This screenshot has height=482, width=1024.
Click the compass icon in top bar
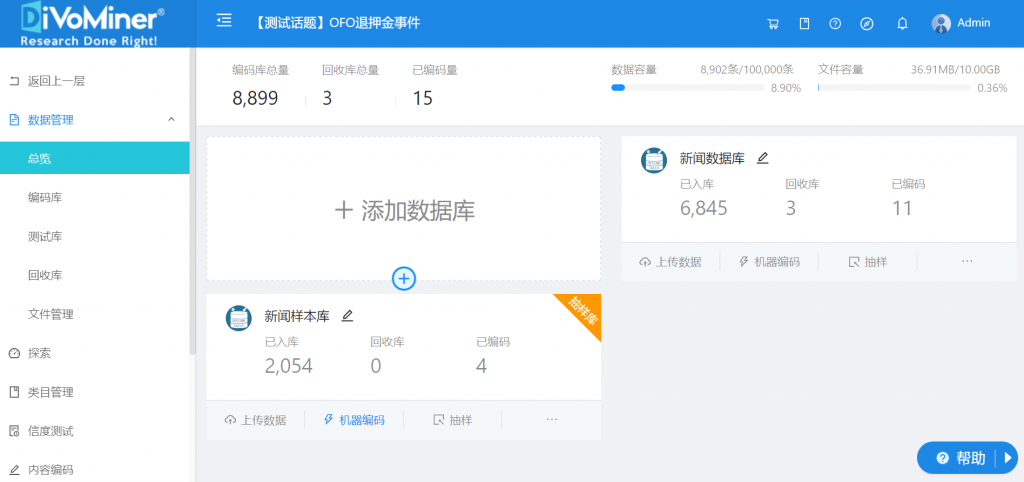coord(867,24)
